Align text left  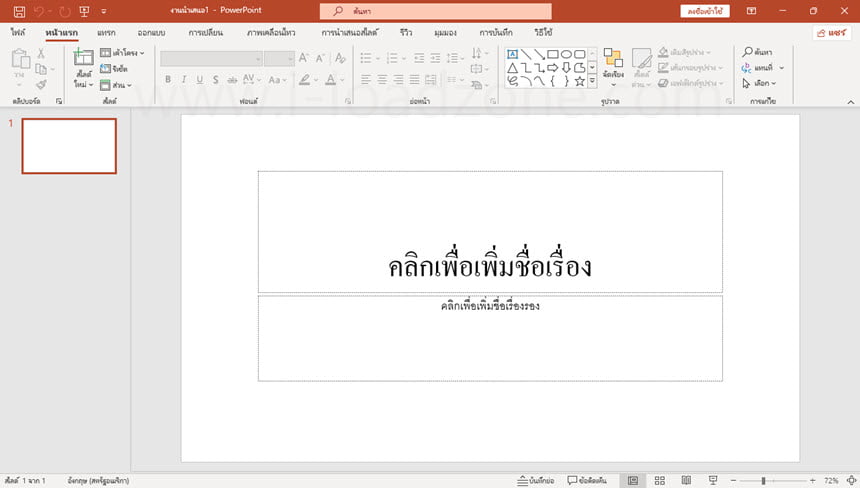pos(366,80)
